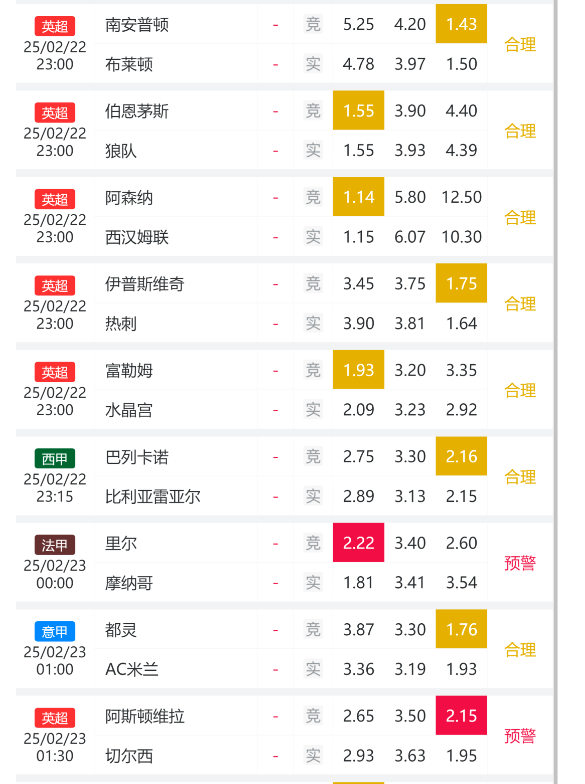This screenshot has height=784, width=585.
Task: Open the 合理 status for 阿森纳 match
Action: point(520,218)
